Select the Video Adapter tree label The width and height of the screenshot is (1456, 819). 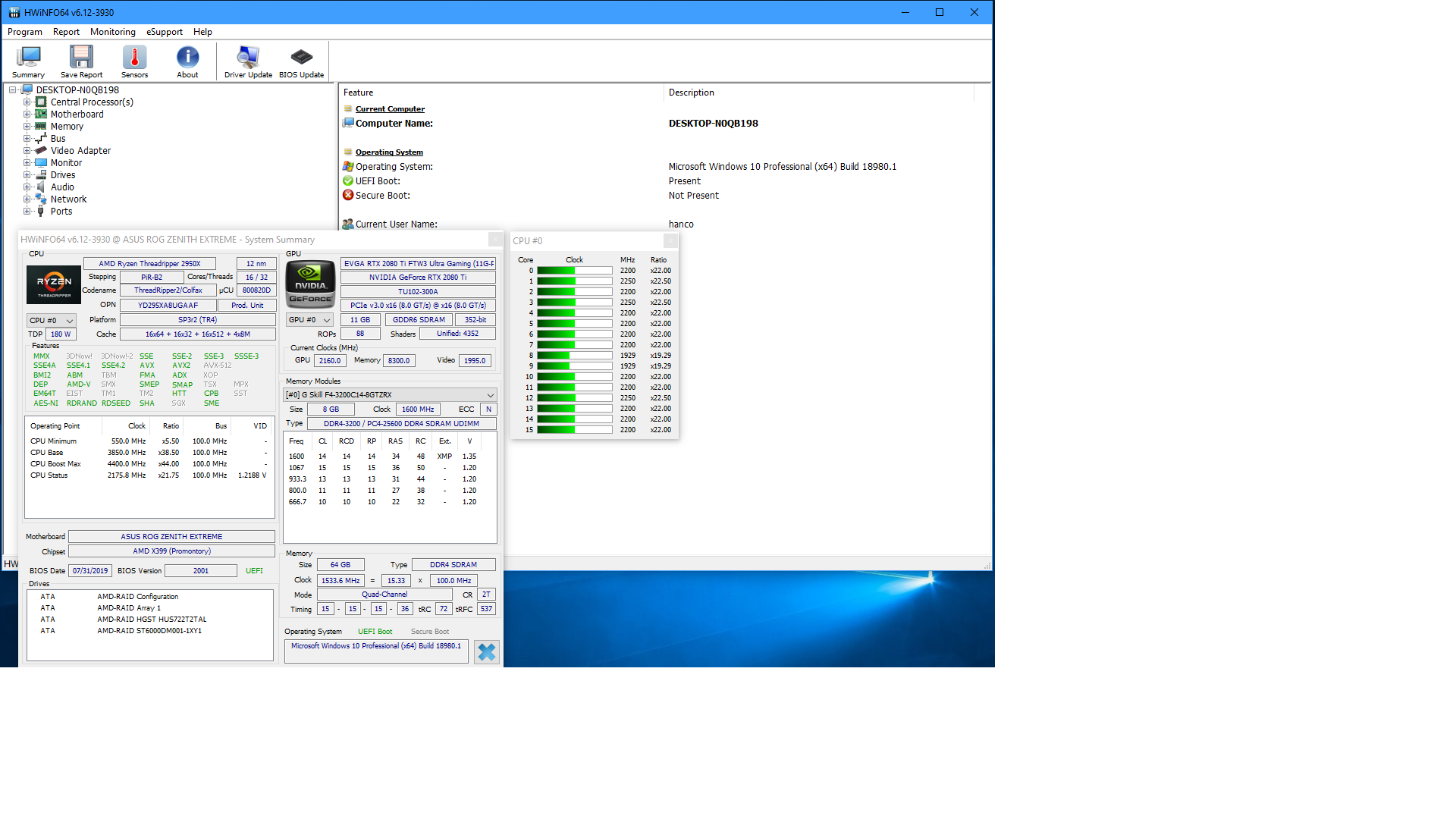[80, 151]
